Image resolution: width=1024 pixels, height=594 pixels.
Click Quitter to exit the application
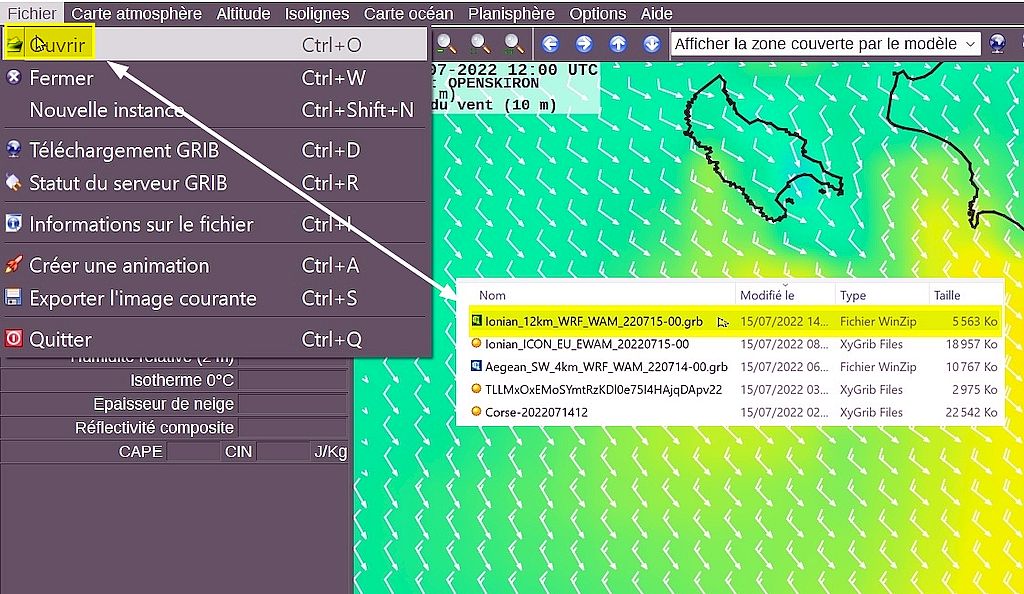(x=60, y=339)
